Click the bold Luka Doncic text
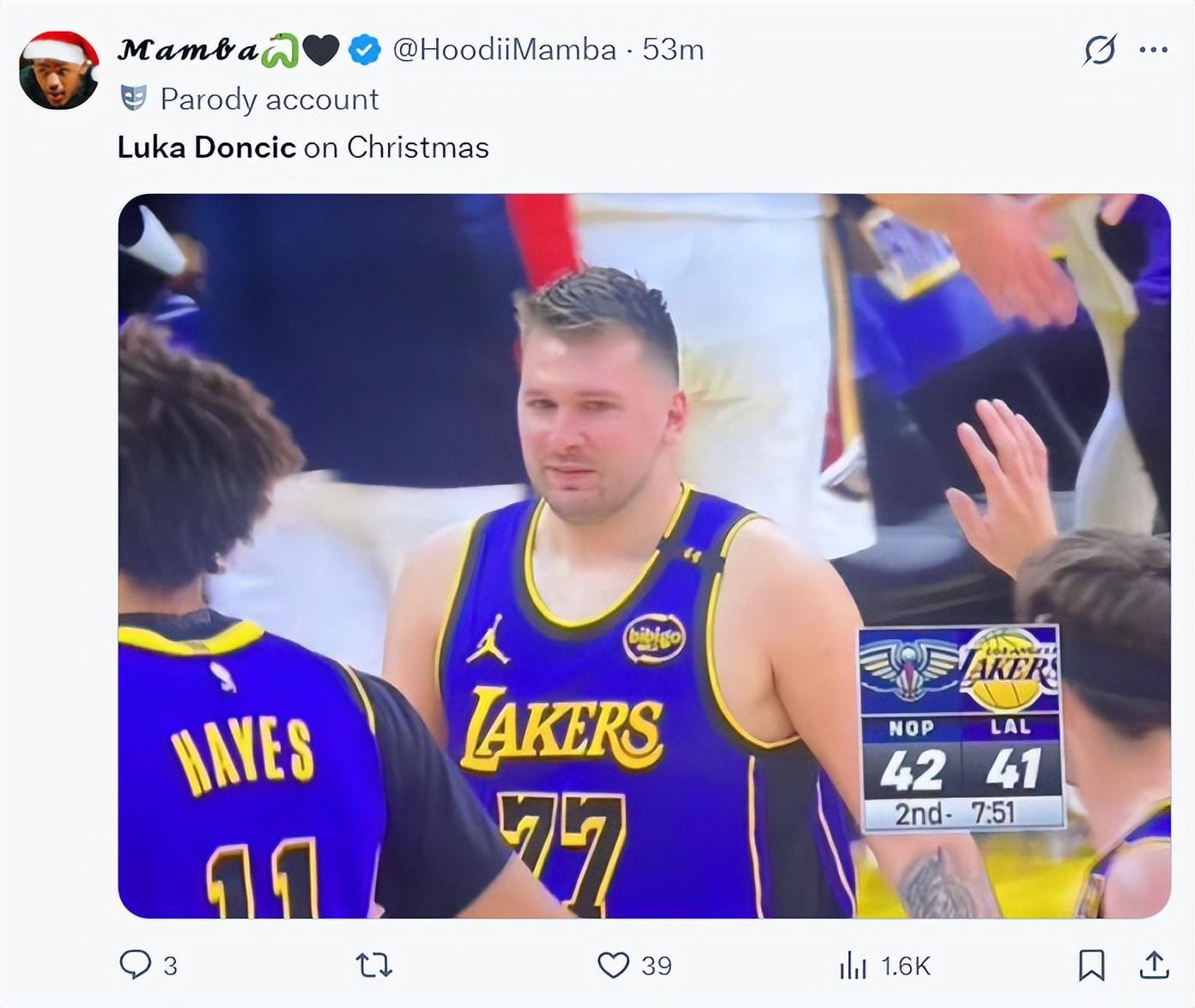 206,148
